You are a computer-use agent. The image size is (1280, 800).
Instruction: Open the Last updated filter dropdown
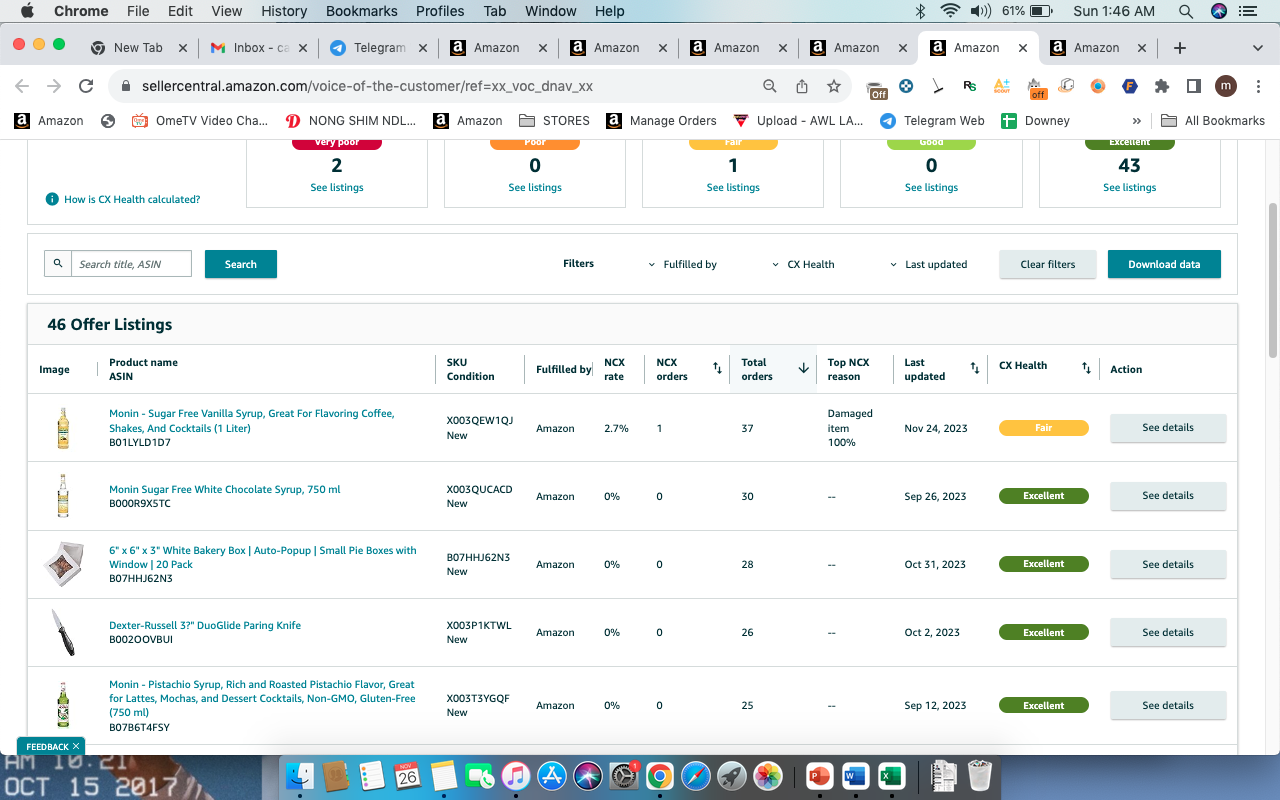(929, 265)
